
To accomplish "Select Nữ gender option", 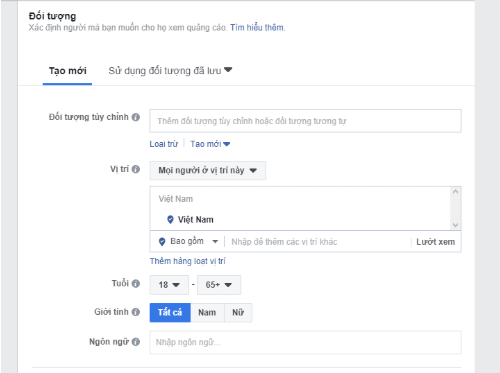I will (x=238, y=312).
